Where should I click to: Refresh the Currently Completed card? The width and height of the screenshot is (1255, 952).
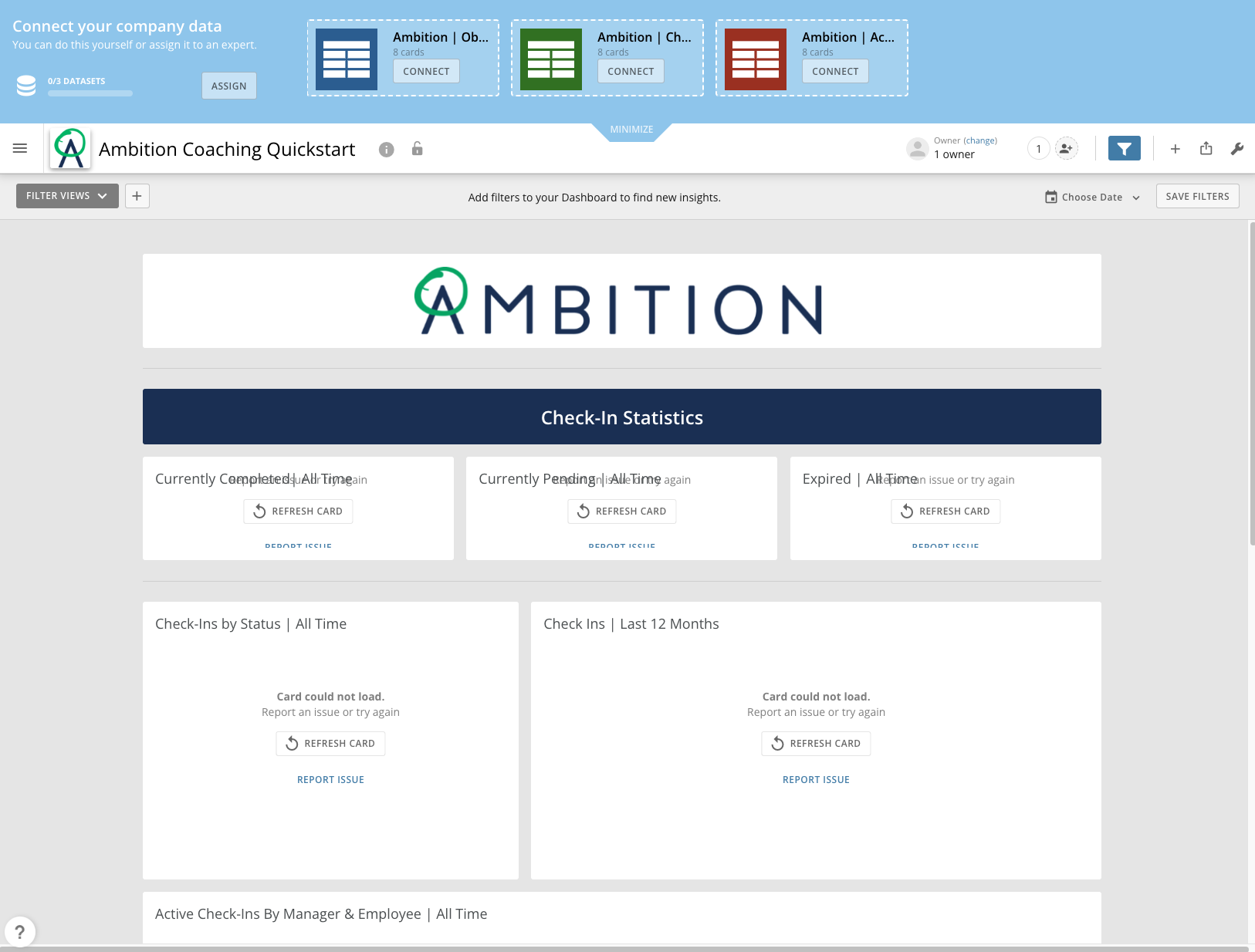click(x=298, y=511)
